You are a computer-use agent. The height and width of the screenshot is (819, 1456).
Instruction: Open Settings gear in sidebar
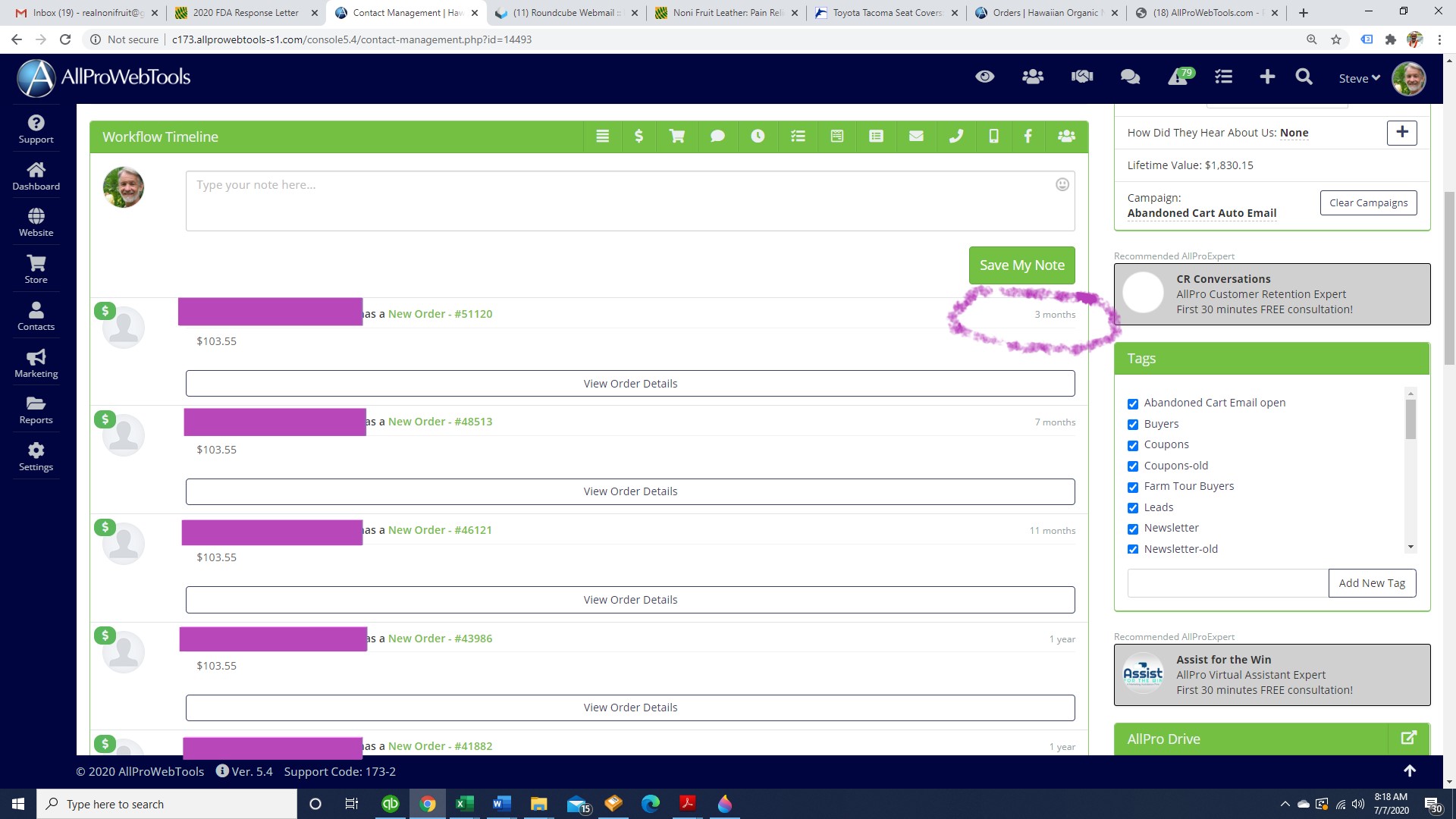click(x=36, y=457)
